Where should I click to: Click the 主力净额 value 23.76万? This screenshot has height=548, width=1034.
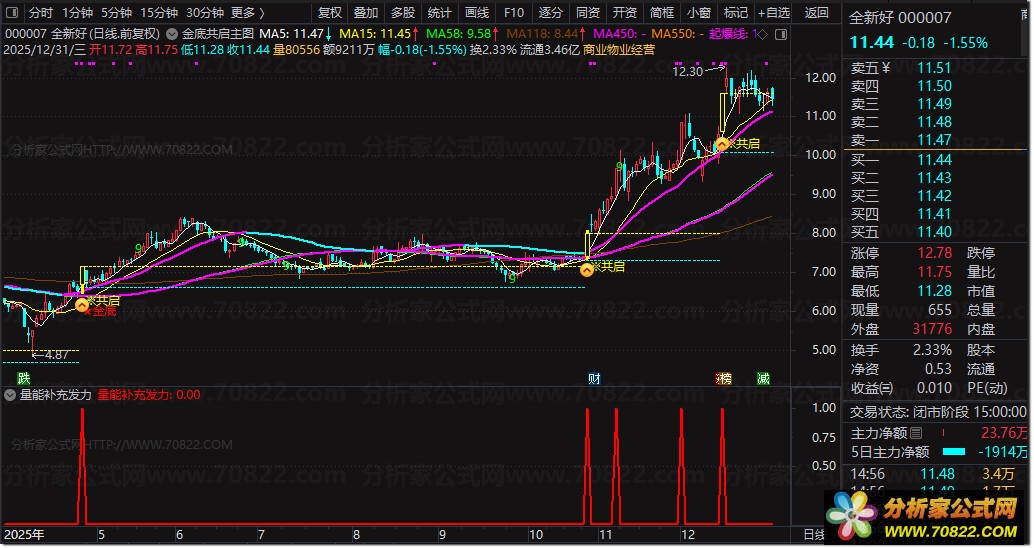(1004, 433)
